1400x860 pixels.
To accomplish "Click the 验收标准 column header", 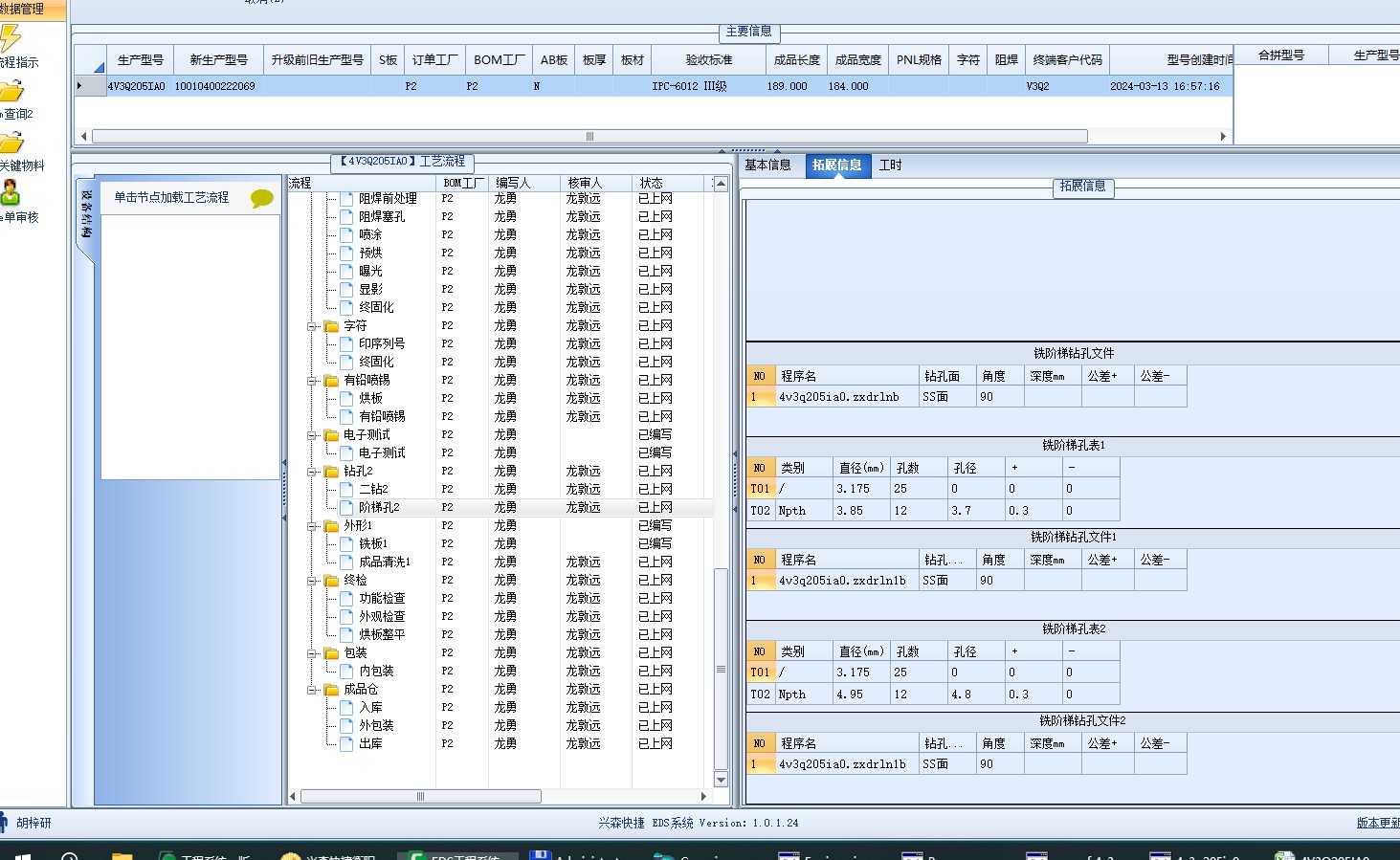I will pos(709,60).
